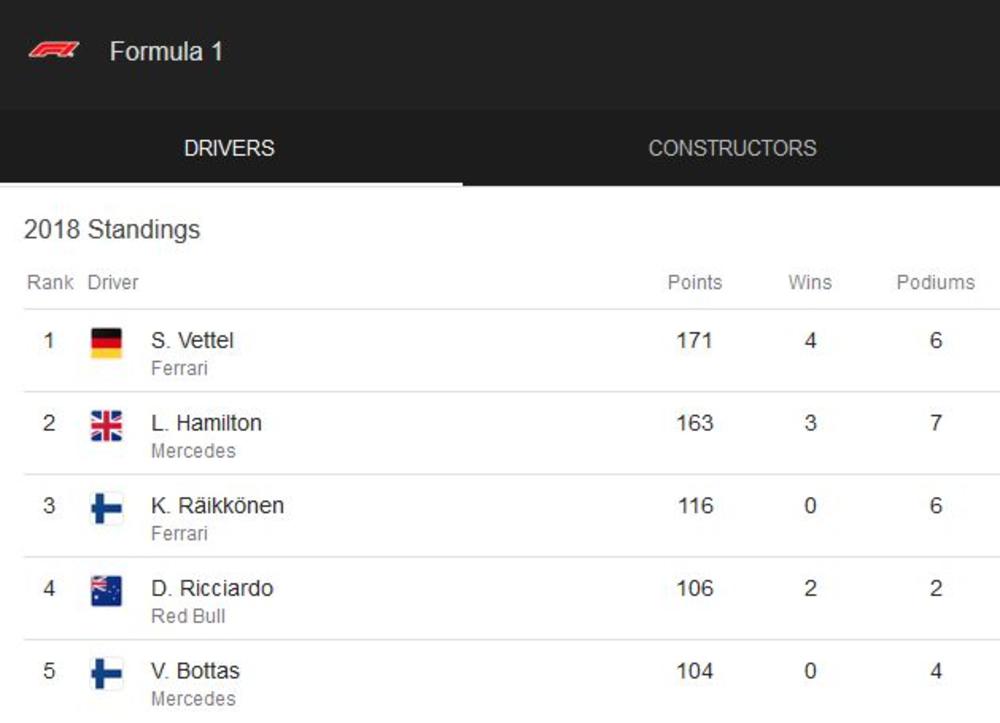Image resolution: width=1000 pixels, height=723 pixels.
Task: Open the Constructors tab
Action: pyautogui.click(x=732, y=148)
